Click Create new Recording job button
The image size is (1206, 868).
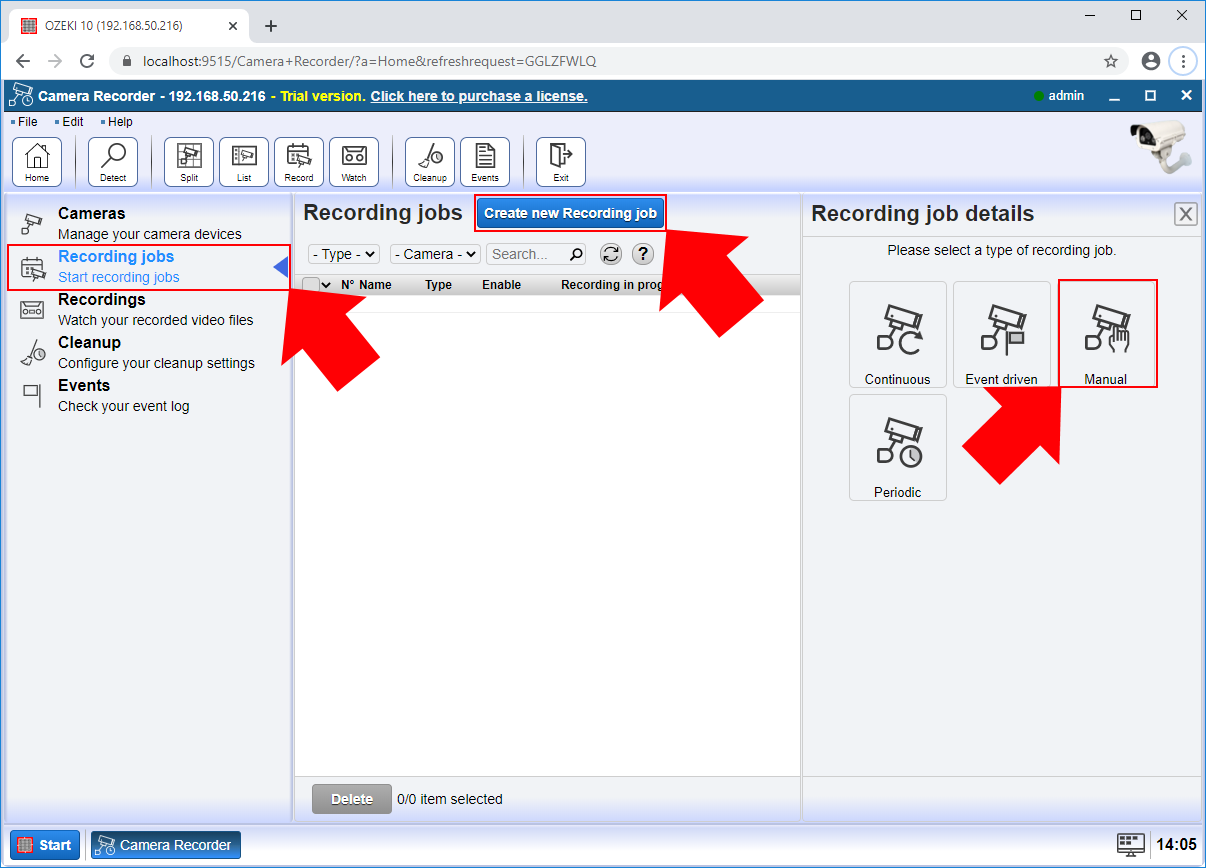[570, 213]
